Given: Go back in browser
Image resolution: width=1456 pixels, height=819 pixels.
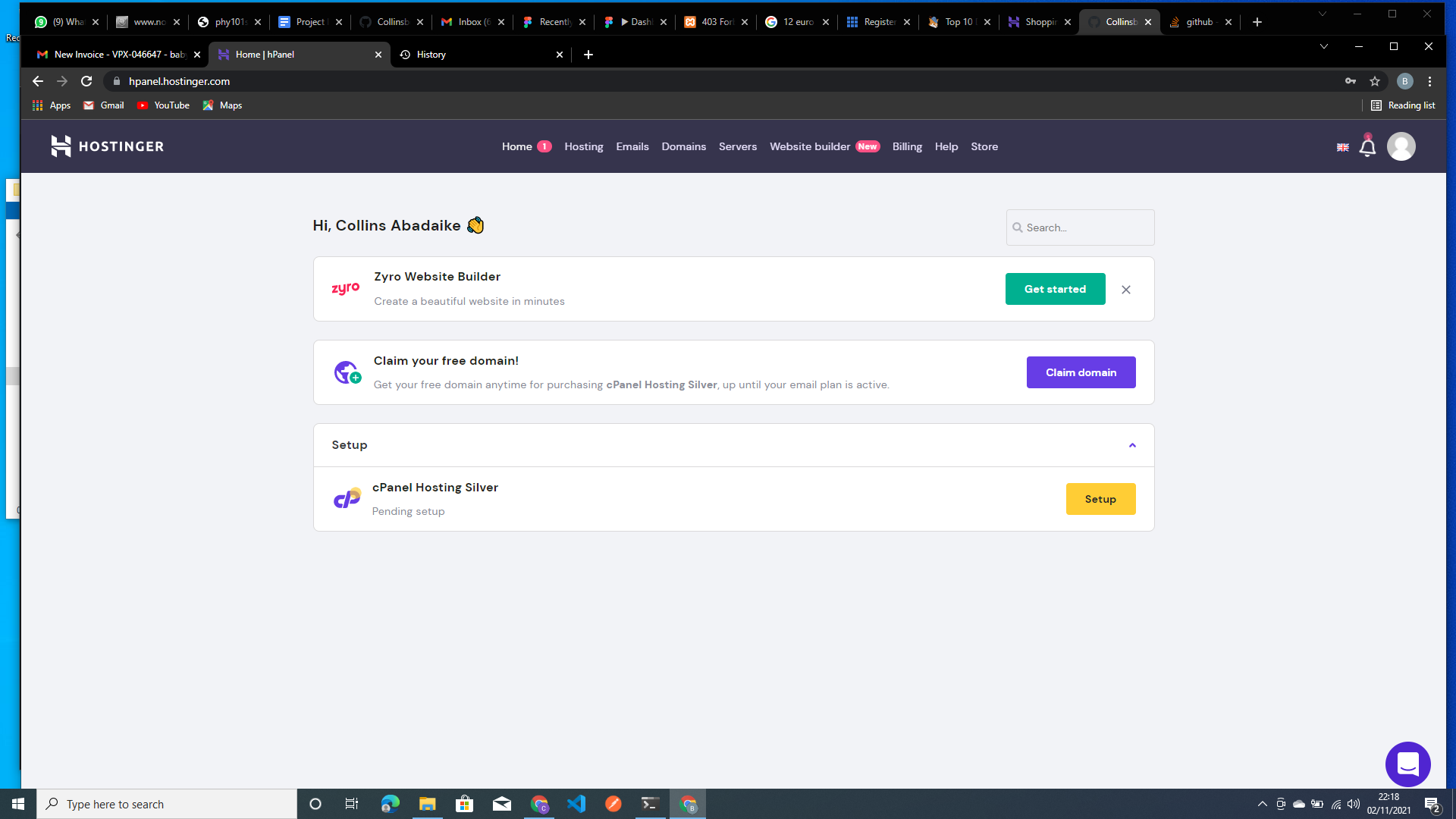Looking at the screenshot, I should 38,81.
